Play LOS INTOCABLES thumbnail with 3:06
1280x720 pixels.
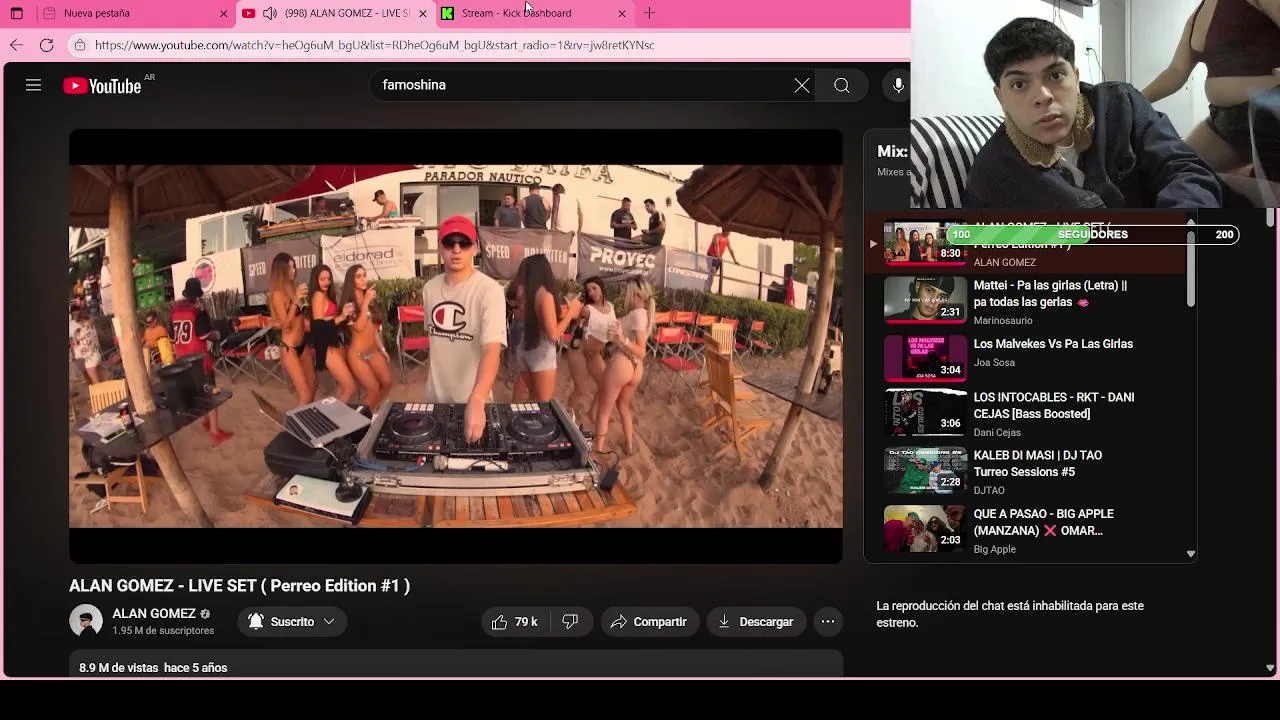click(x=926, y=412)
